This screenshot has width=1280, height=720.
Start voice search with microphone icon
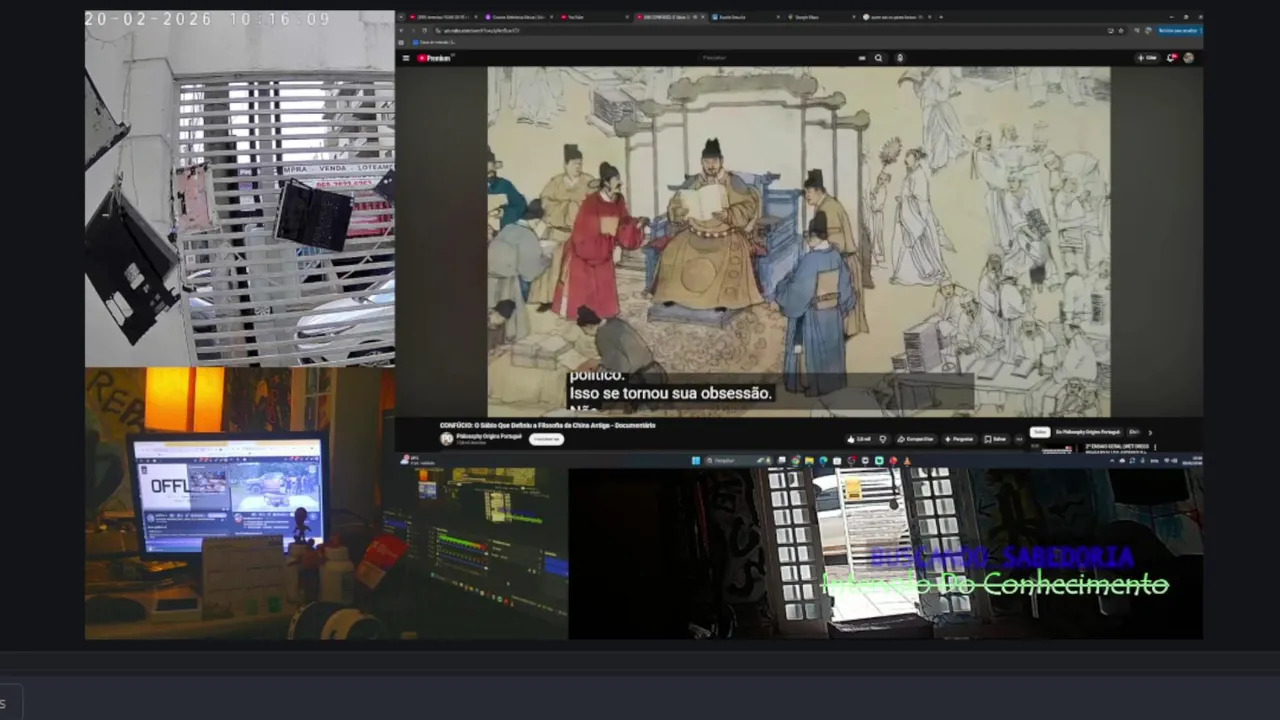click(900, 58)
